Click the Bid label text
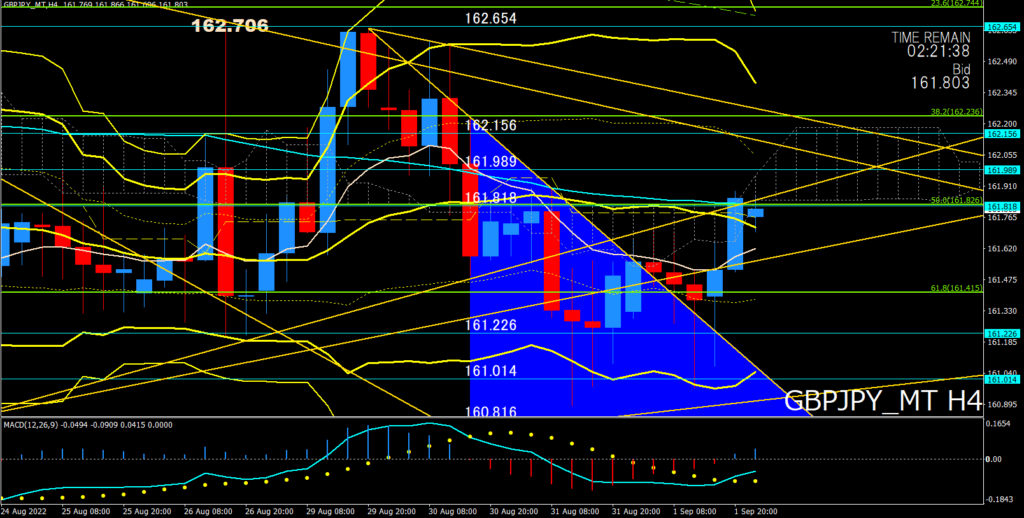 [x=960, y=69]
